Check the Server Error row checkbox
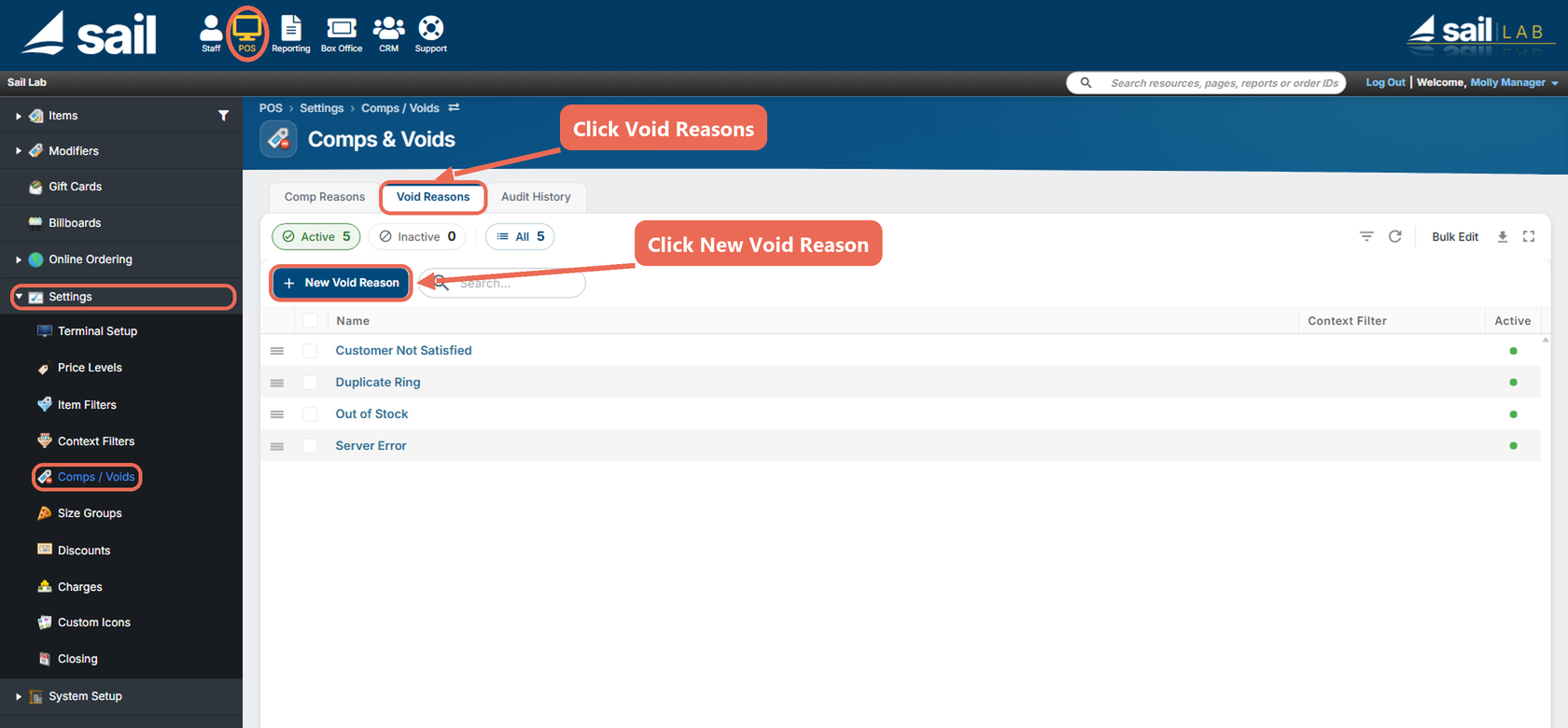This screenshot has height=728, width=1568. pos(310,446)
